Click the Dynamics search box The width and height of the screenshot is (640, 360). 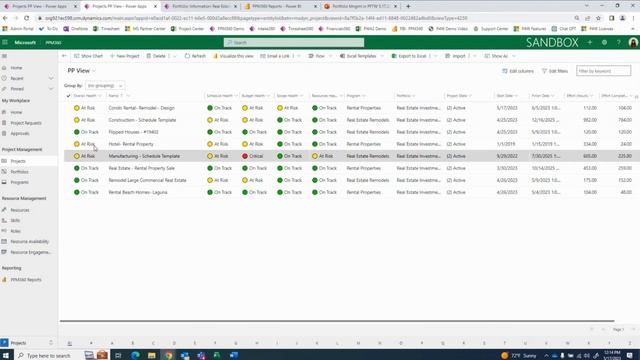[x=294, y=42]
